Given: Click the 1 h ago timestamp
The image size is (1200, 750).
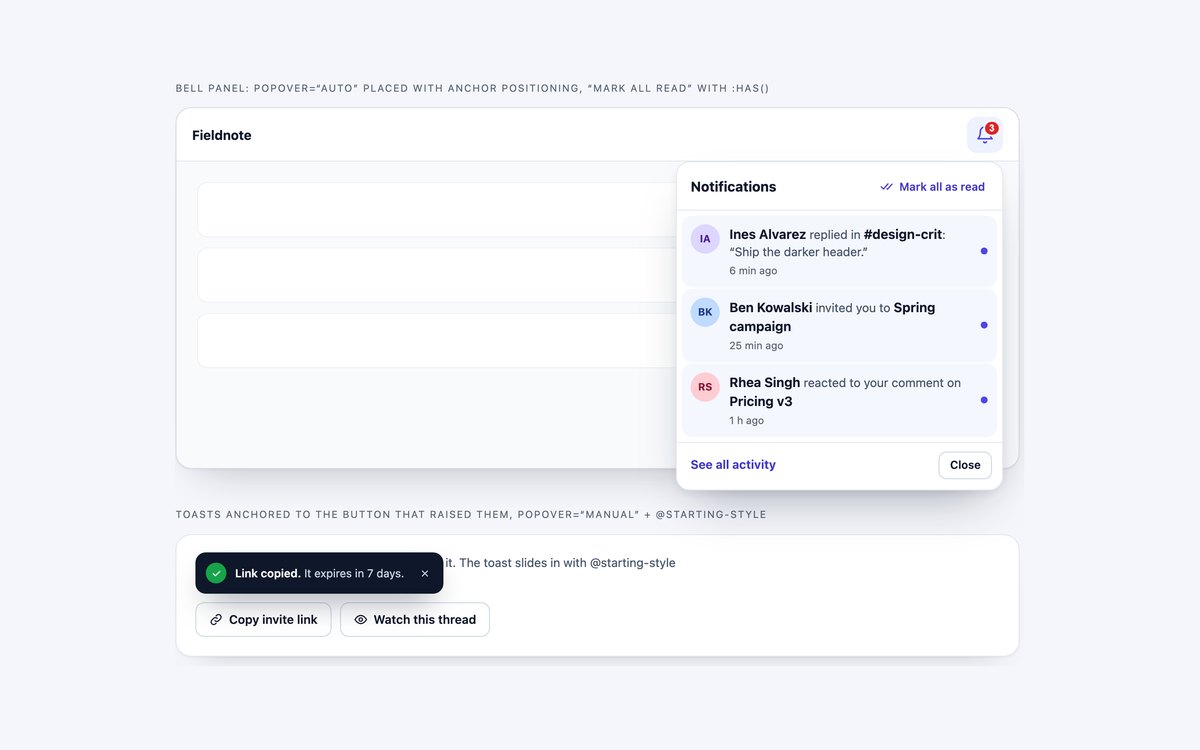Looking at the screenshot, I should 746,421.
